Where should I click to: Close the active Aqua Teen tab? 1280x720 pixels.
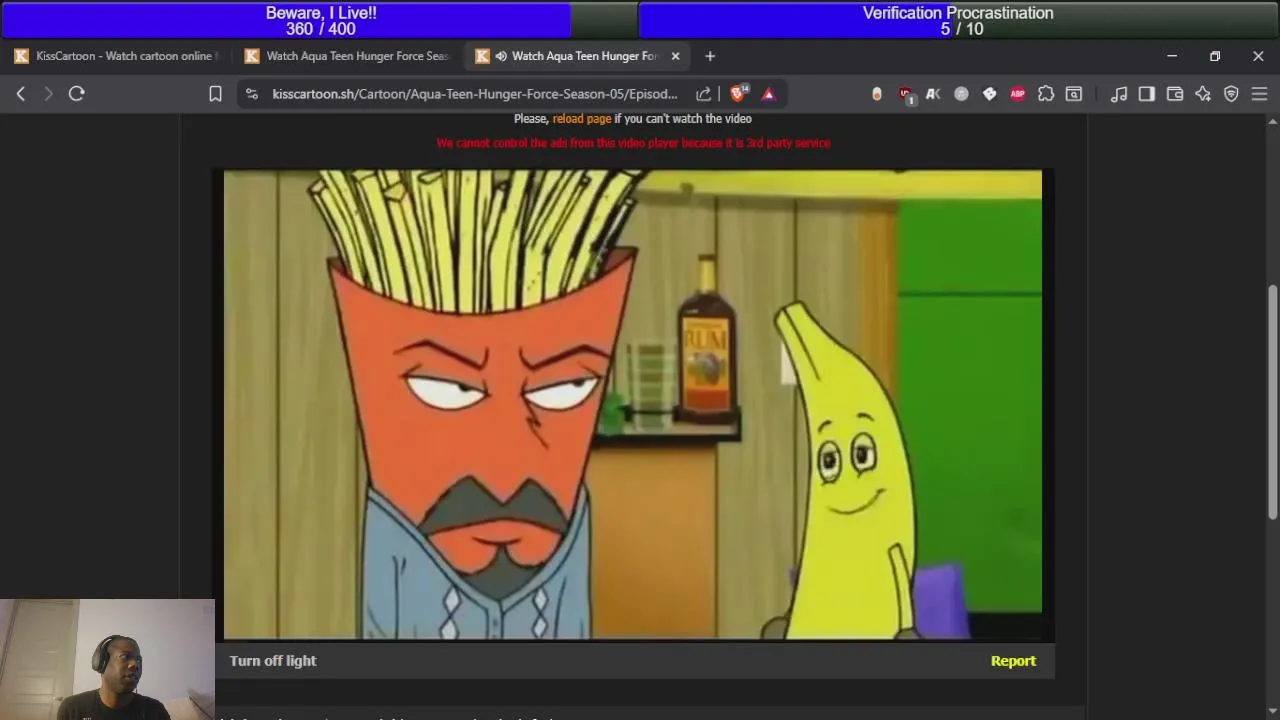point(675,56)
